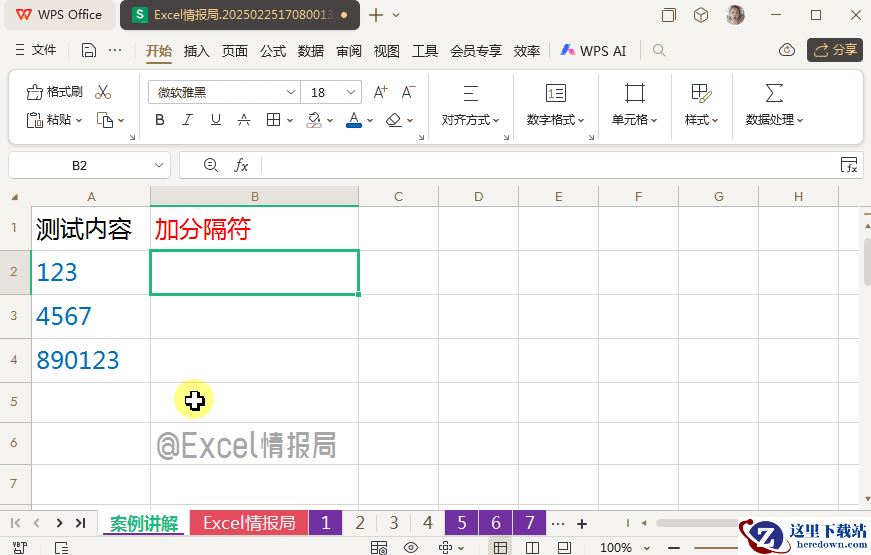Open the 文件 file menu
This screenshot has width=871, height=555.
click(36, 50)
